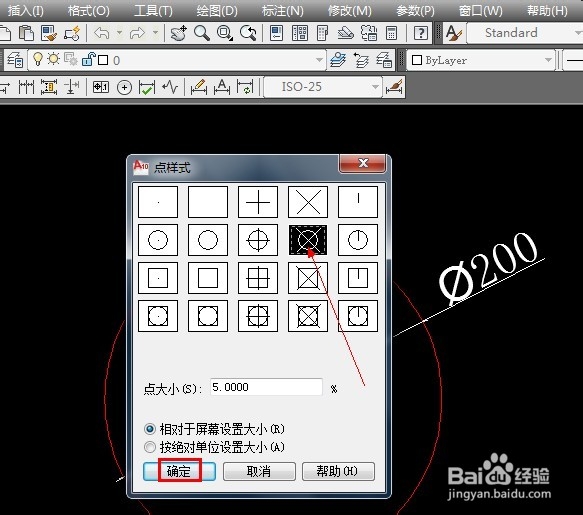Open the undo history dropdown arrow
Screen dimensions: 583x515
pyautogui.click(x=119, y=33)
